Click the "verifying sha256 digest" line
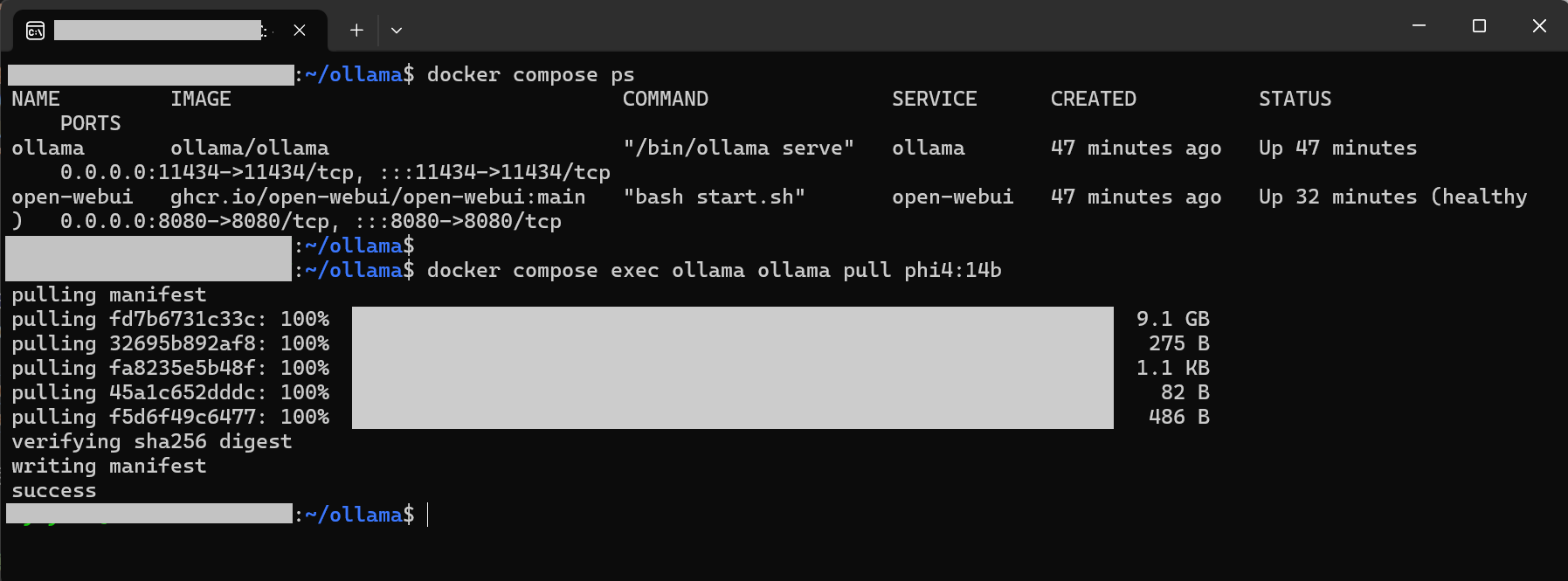The height and width of the screenshot is (581, 1568). (151, 441)
